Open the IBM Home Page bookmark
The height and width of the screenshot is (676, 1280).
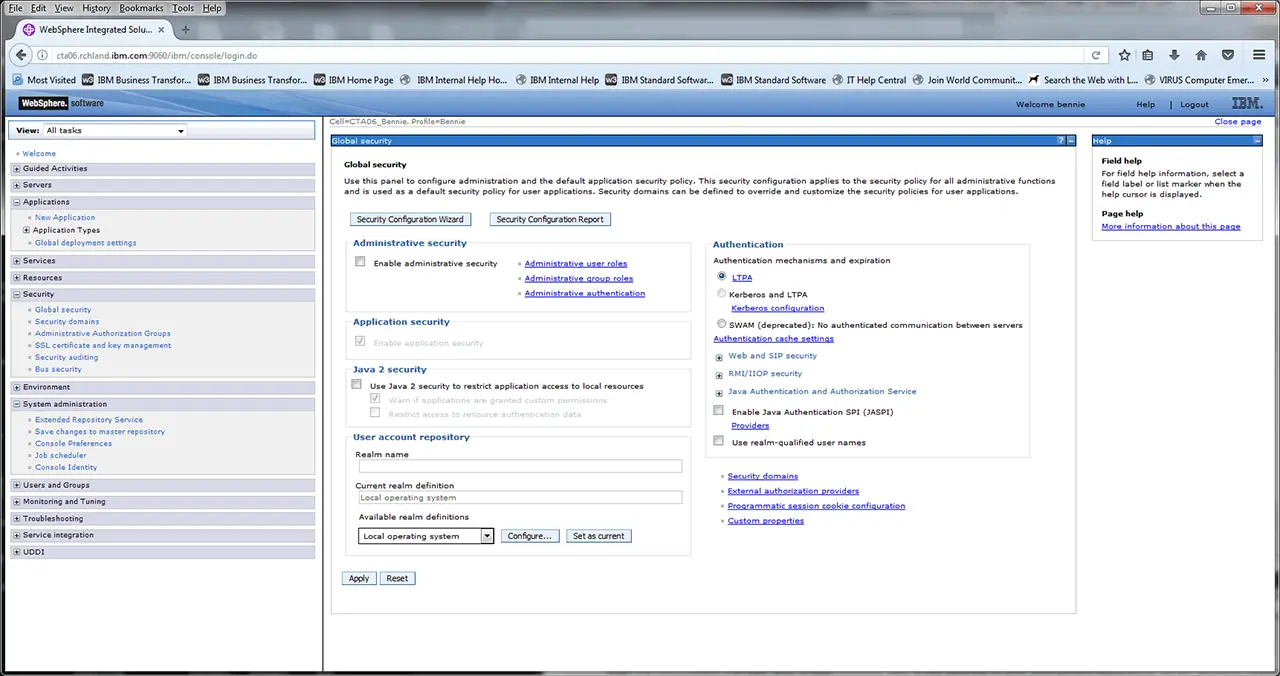(353, 80)
